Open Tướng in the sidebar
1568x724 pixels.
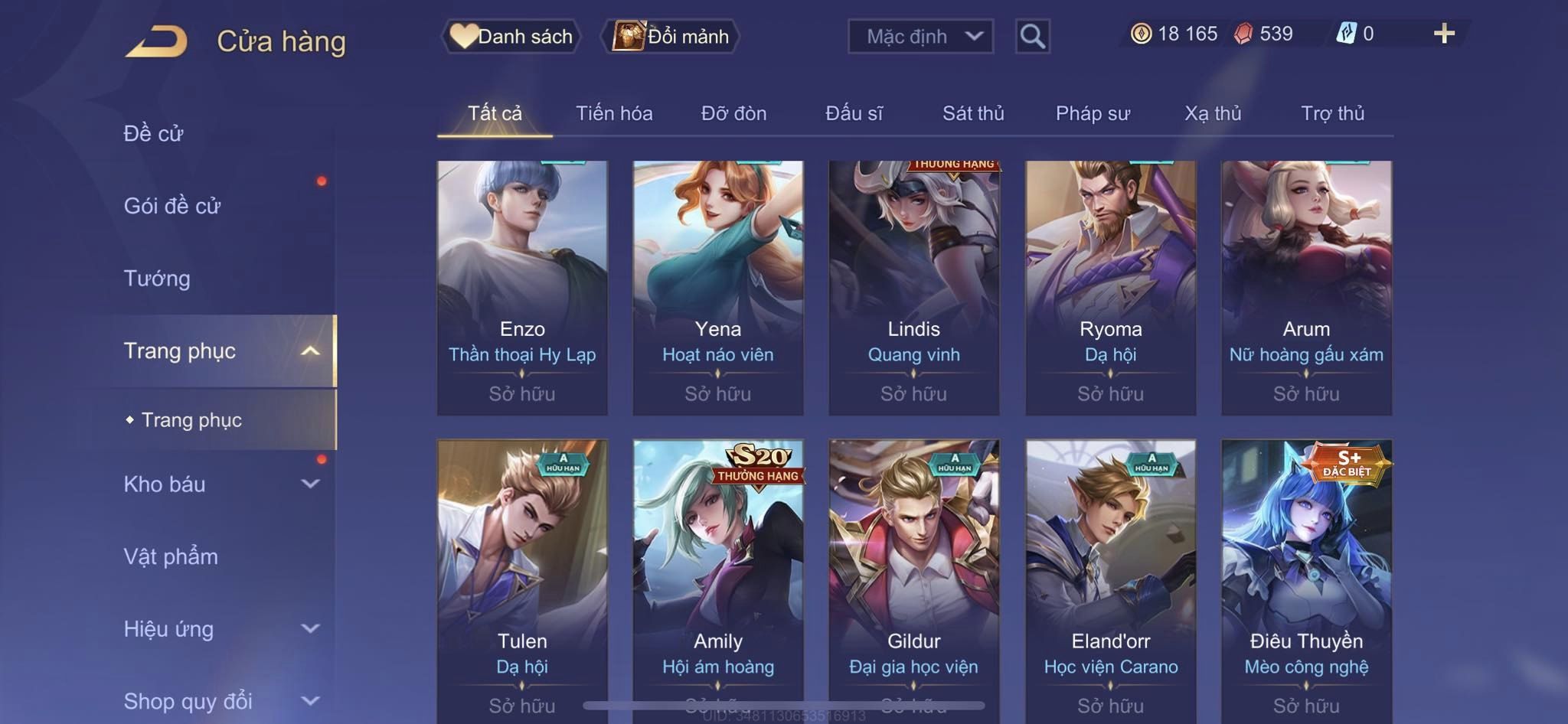157,278
